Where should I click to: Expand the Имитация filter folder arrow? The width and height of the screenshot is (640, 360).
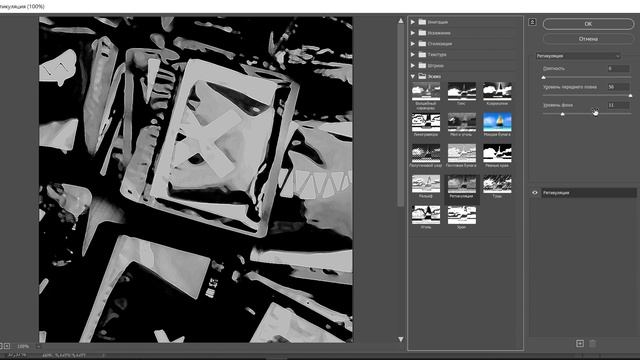point(413,22)
